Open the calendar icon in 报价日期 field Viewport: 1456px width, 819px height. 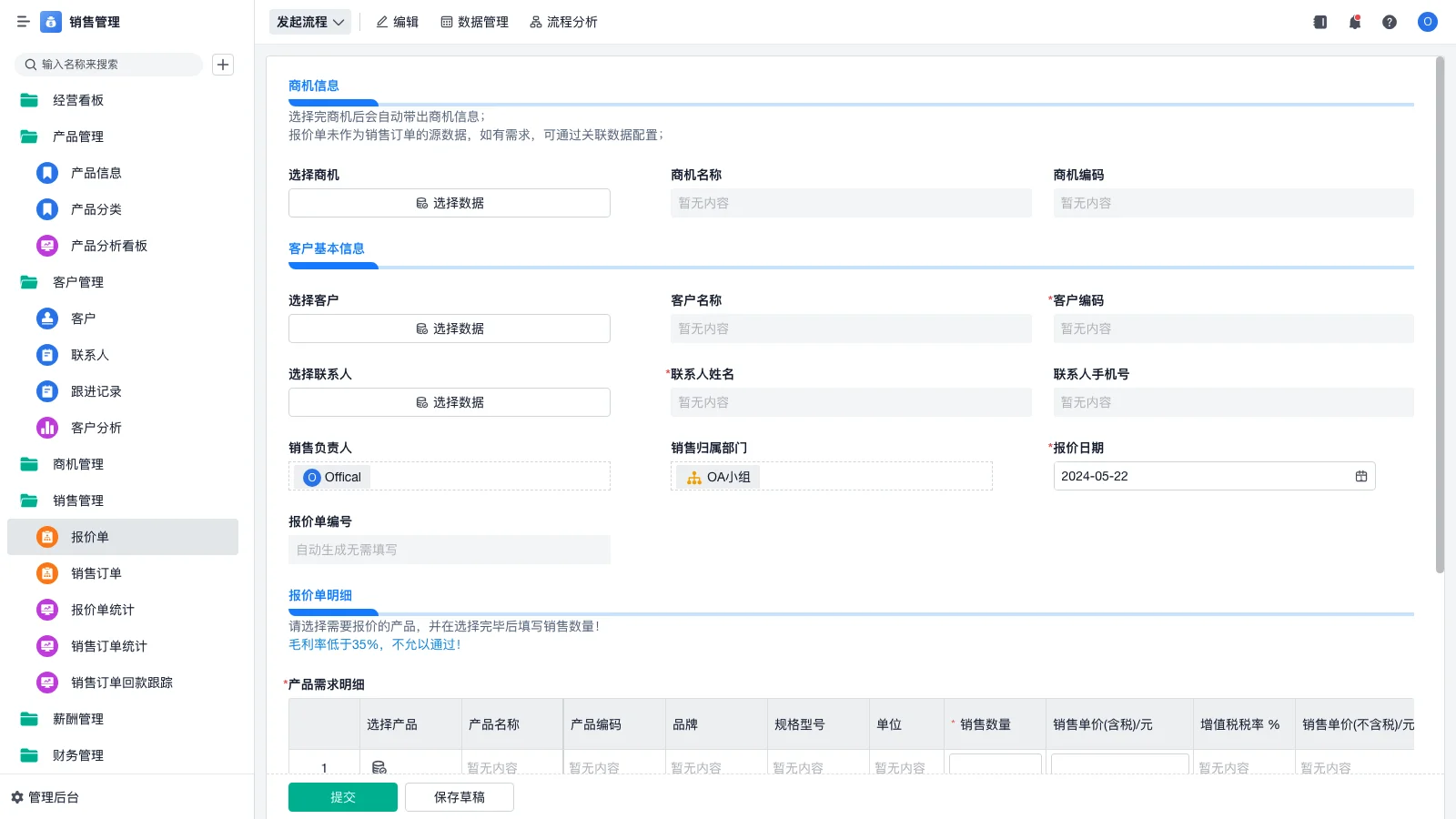click(x=1360, y=476)
